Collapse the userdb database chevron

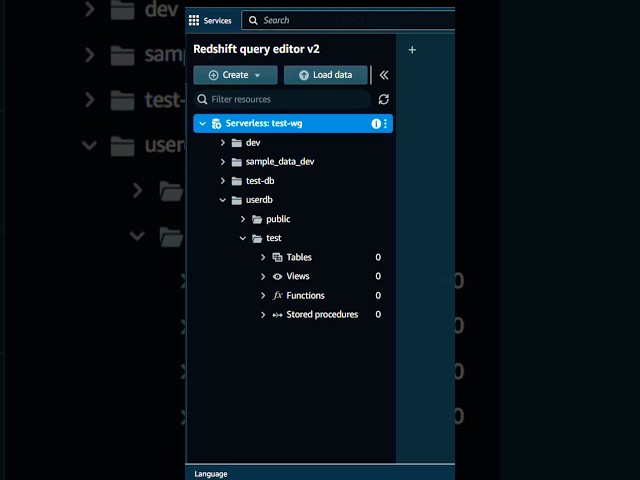(x=222, y=200)
